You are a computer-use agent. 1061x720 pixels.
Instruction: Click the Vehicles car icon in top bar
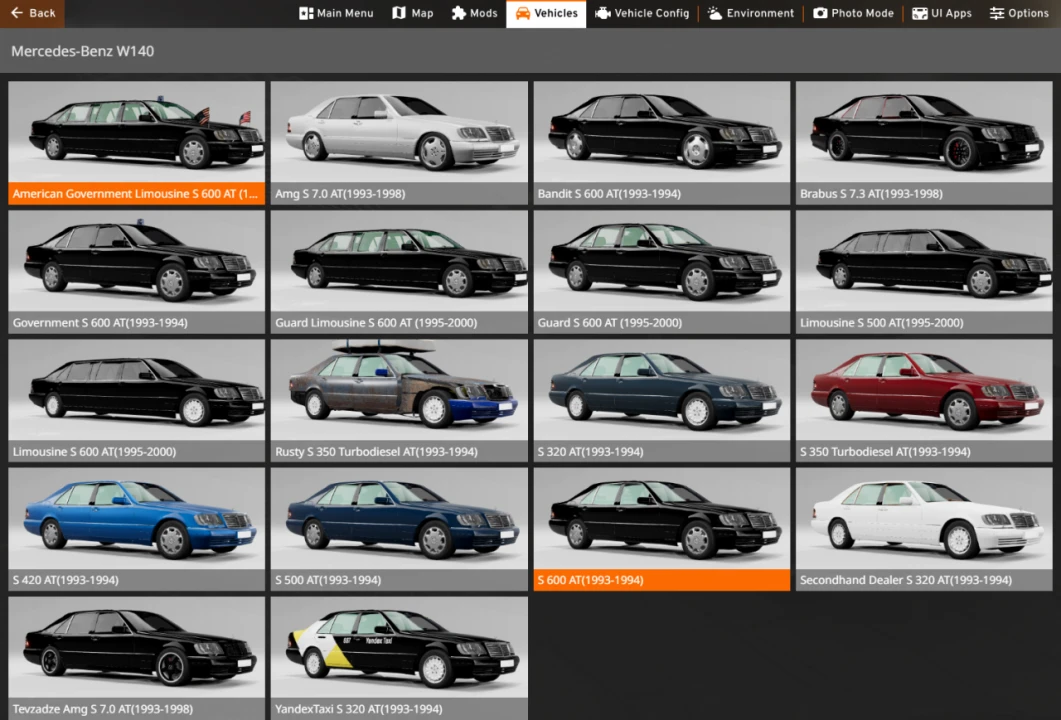(x=521, y=13)
